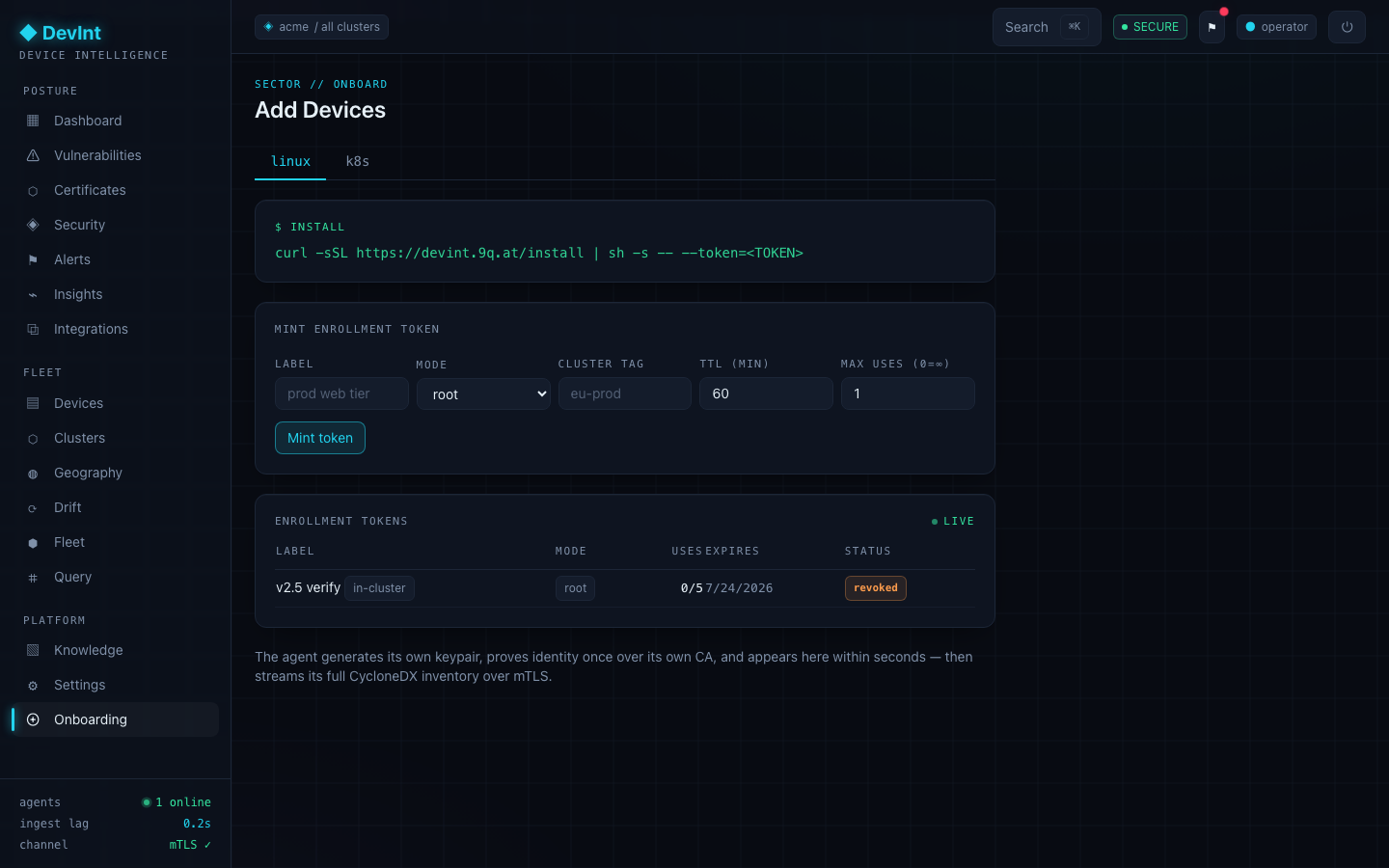1389x868 pixels.
Task: Switch to the linux tab
Action: [x=290, y=161]
